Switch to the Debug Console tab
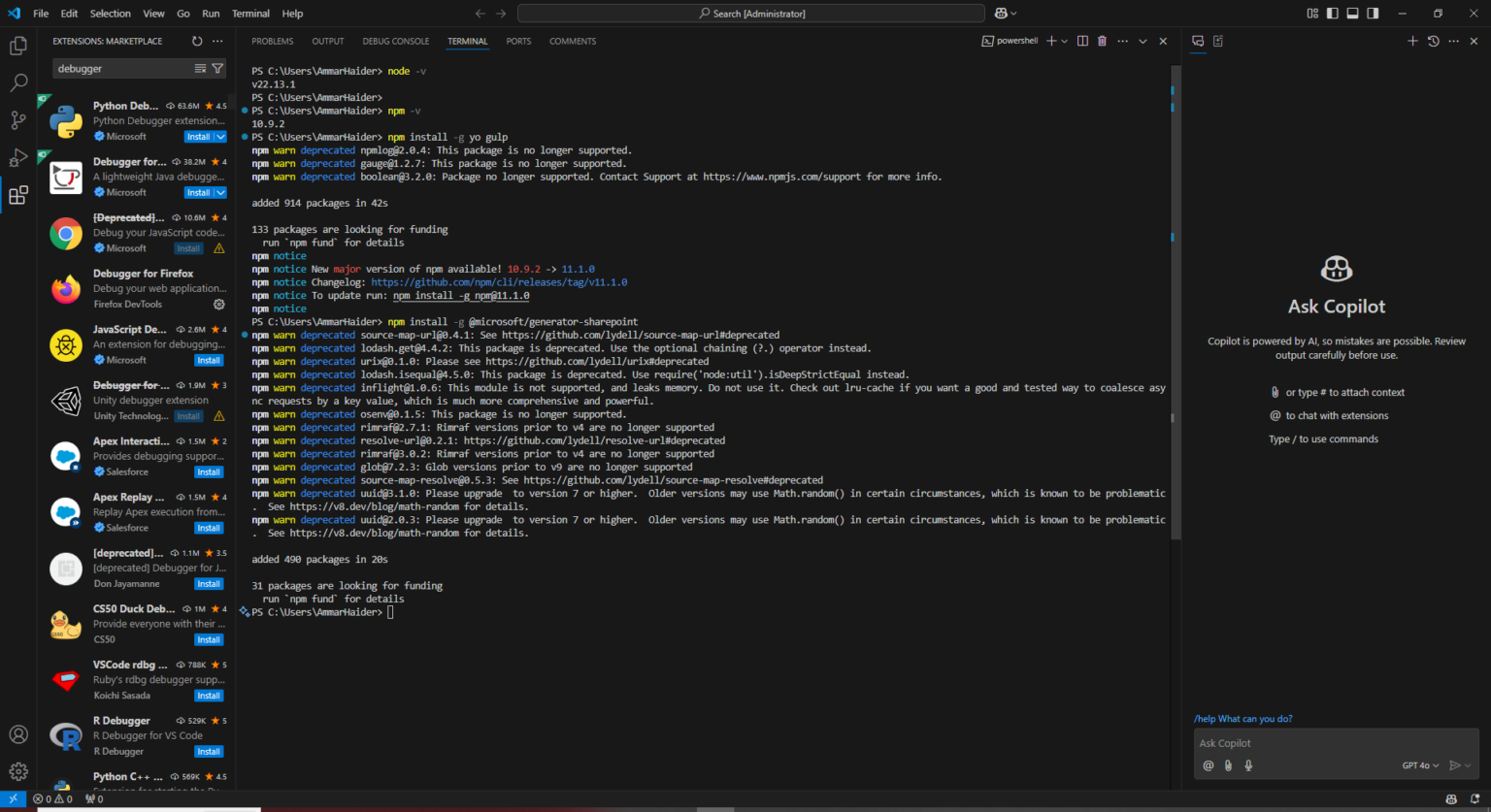1491x812 pixels. click(x=396, y=41)
